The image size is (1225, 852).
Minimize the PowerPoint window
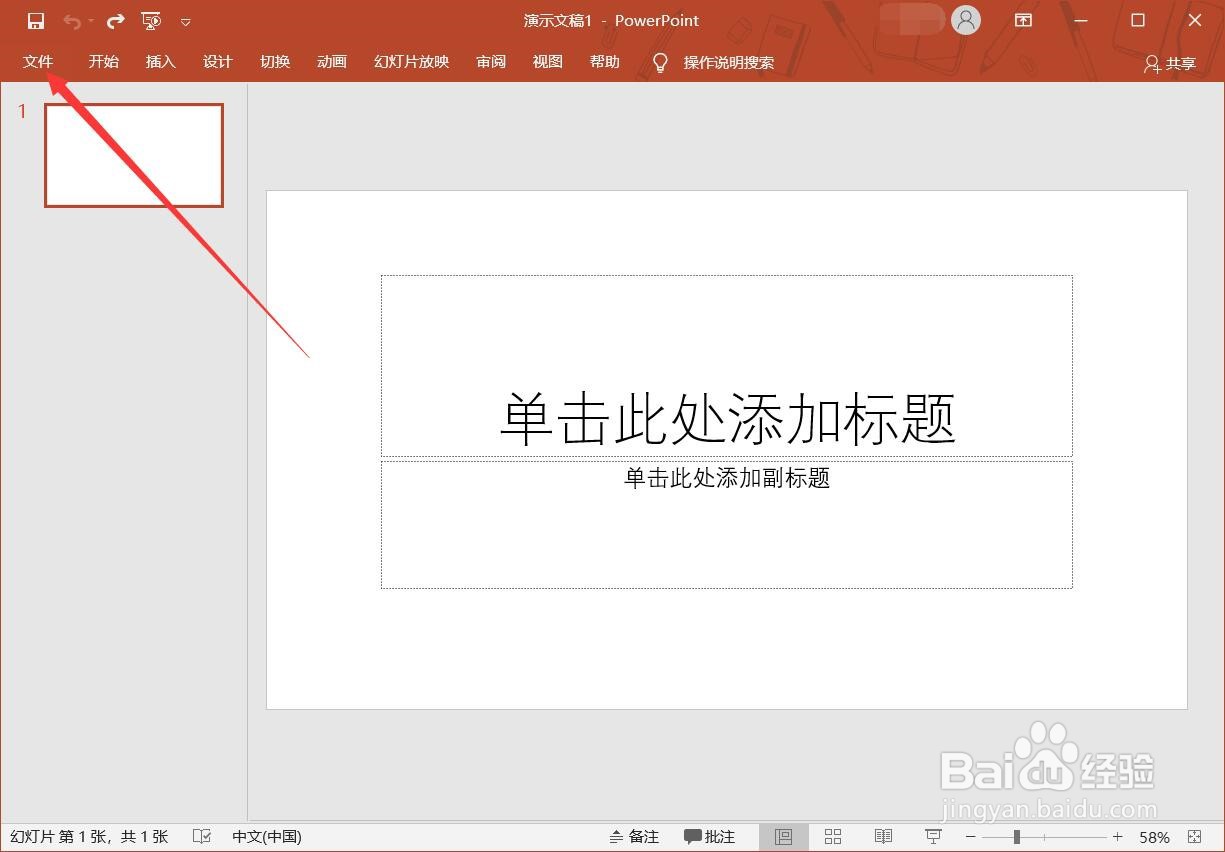(x=1081, y=20)
